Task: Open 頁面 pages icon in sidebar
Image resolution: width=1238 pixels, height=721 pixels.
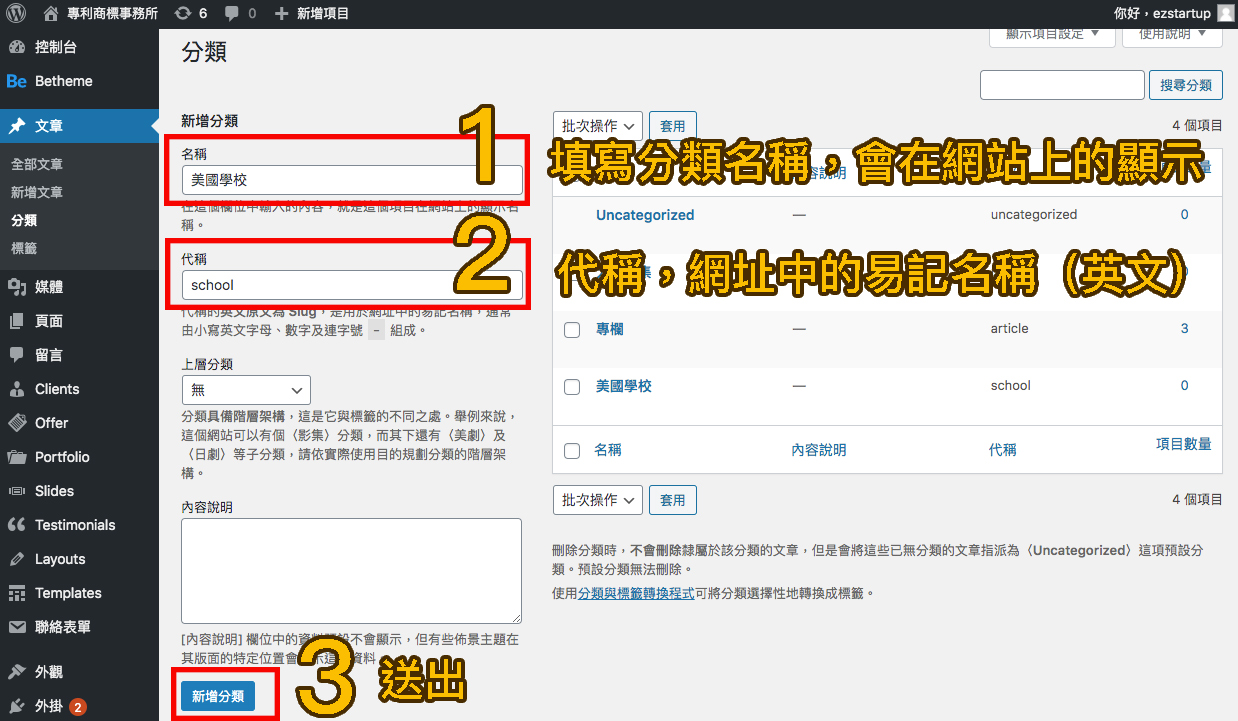Action: [x=17, y=321]
